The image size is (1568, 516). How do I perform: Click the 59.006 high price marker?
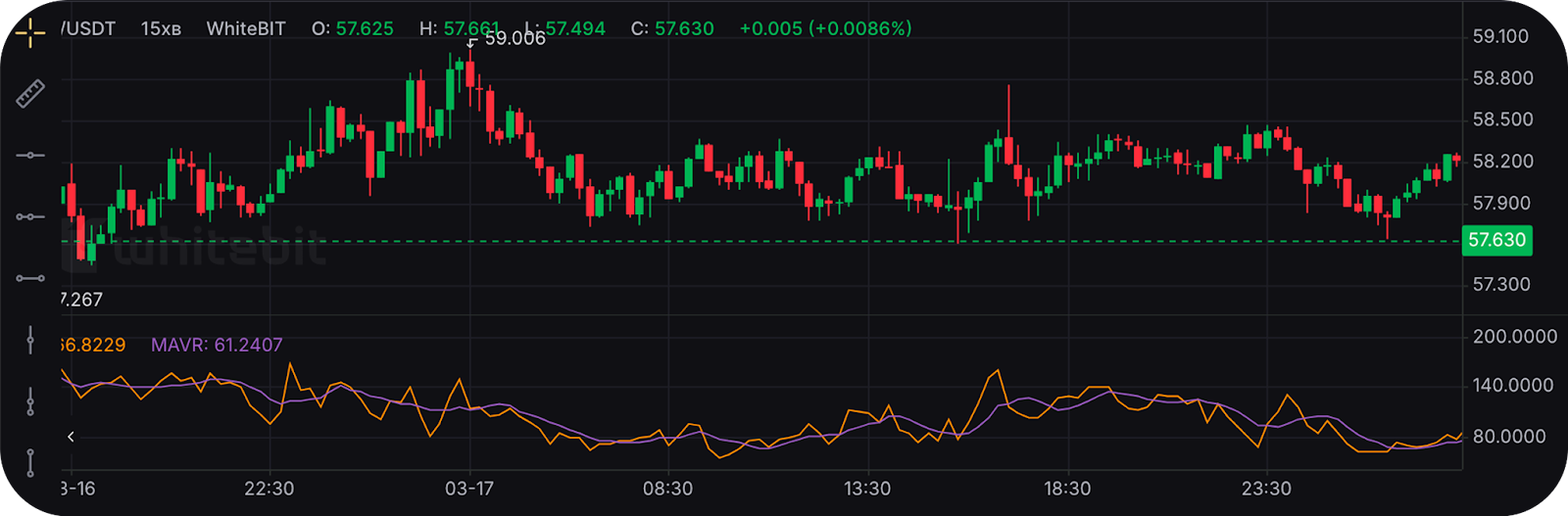(514, 39)
